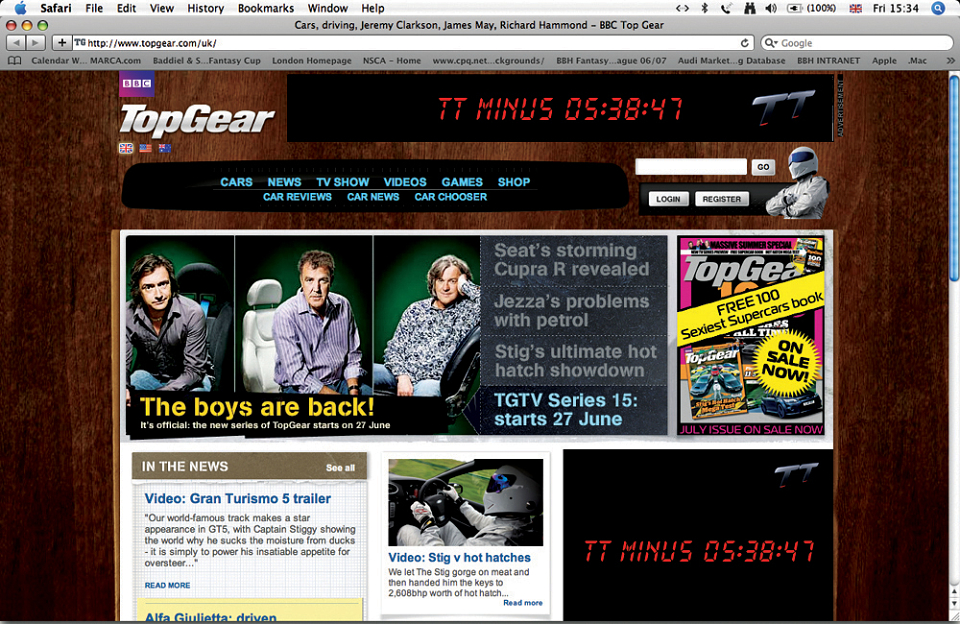This screenshot has height=624, width=960.
Task: Click the LOGIN button
Action: tap(668, 199)
